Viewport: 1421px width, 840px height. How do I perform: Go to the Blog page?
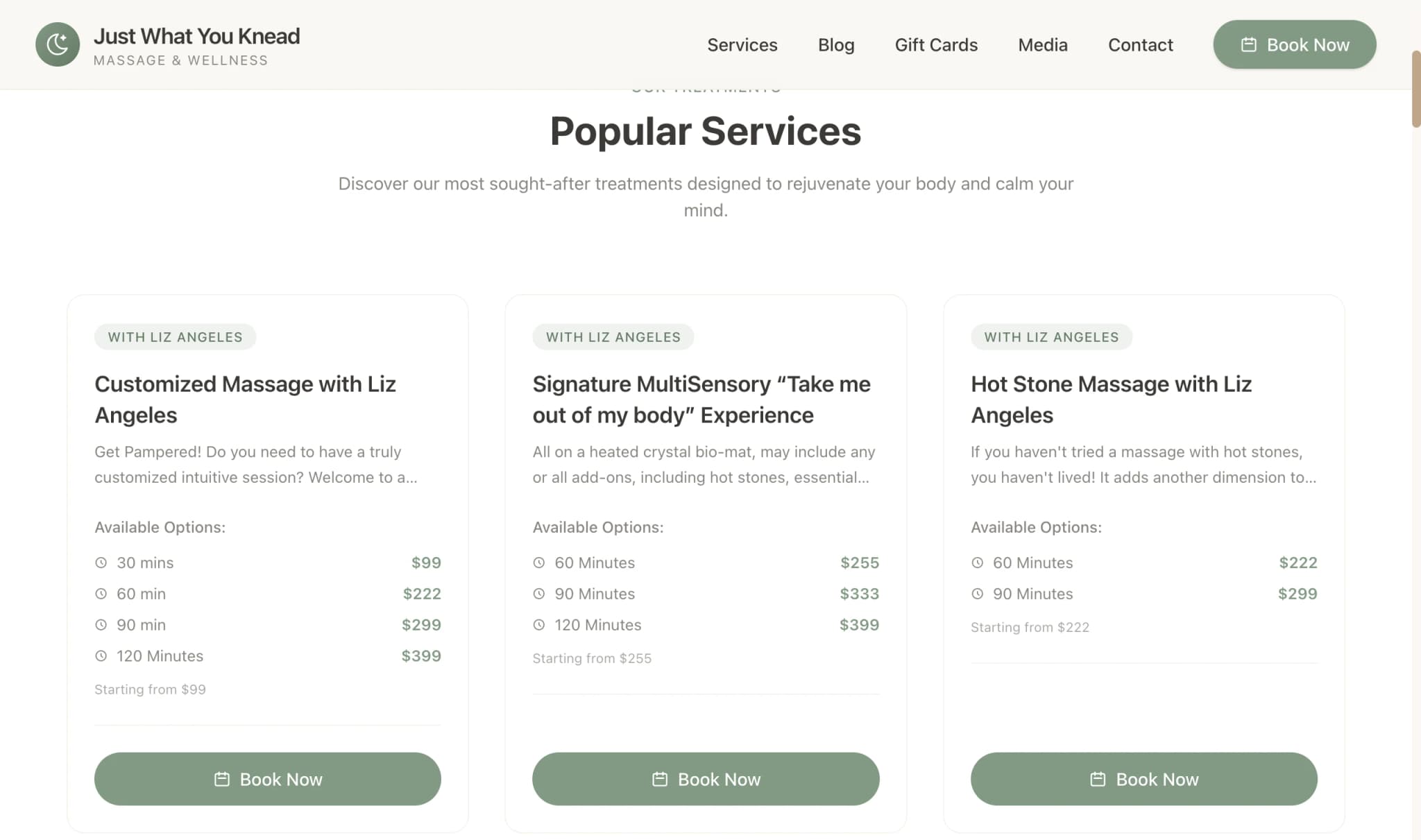pos(836,44)
